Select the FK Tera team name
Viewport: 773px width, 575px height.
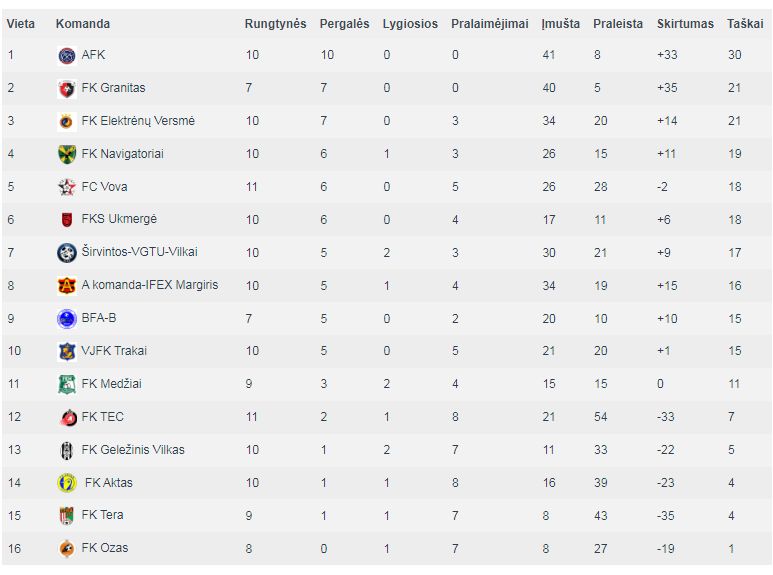click(x=103, y=515)
